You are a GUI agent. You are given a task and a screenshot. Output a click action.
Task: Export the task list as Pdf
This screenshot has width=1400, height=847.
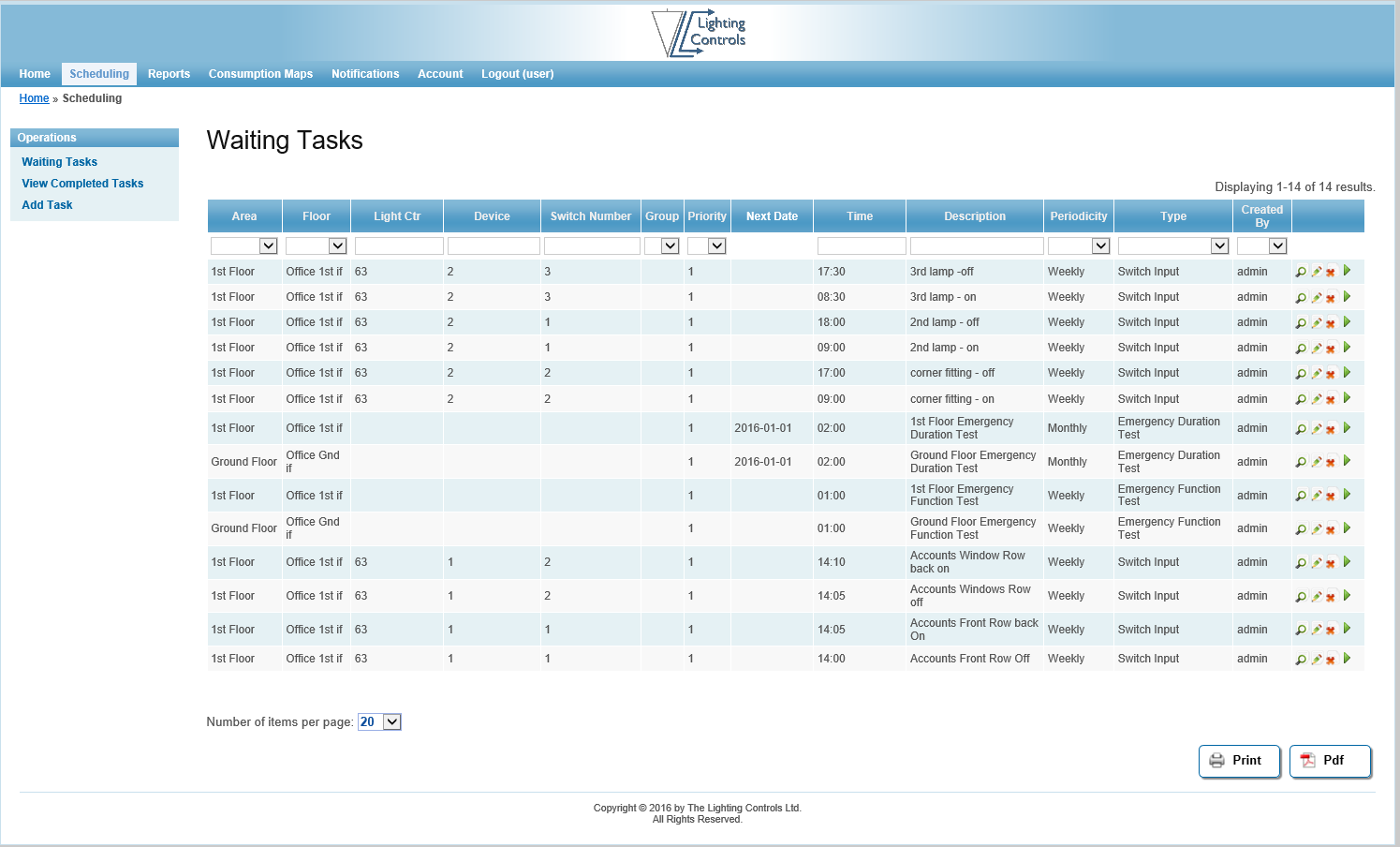[1330, 761]
